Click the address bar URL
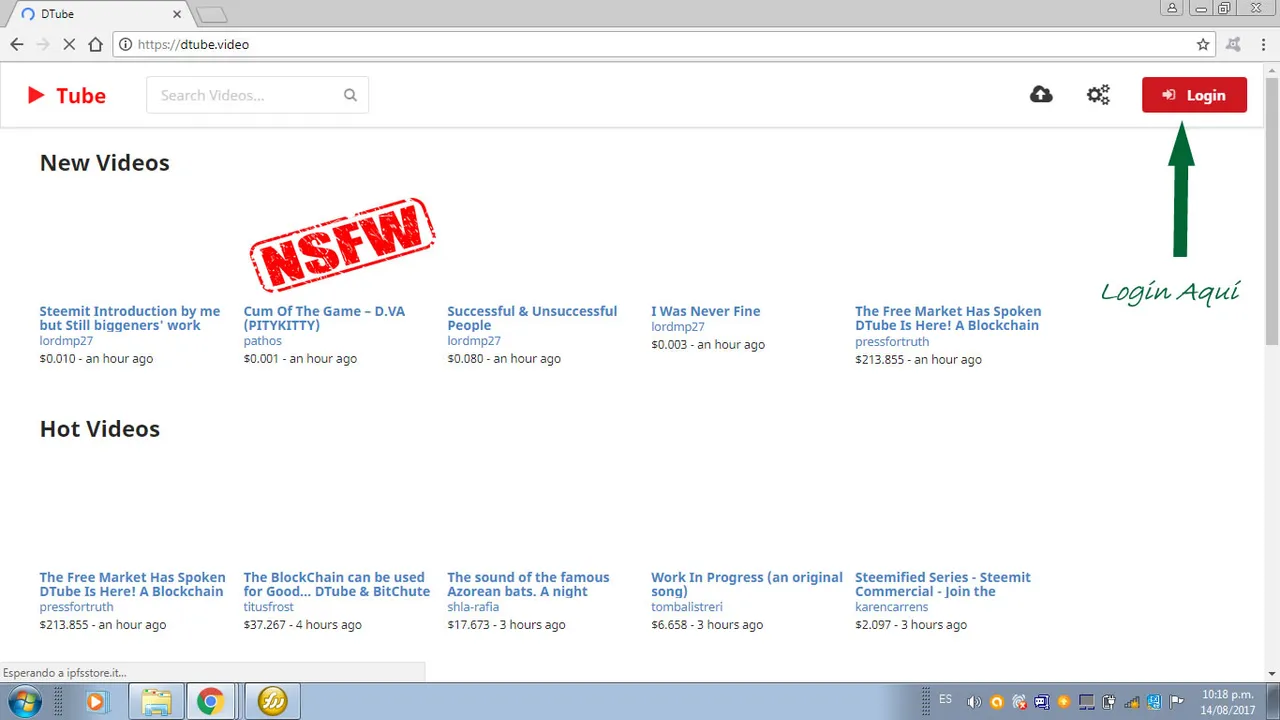The height and width of the screenshot is (720, 1280). click(193, 44)
